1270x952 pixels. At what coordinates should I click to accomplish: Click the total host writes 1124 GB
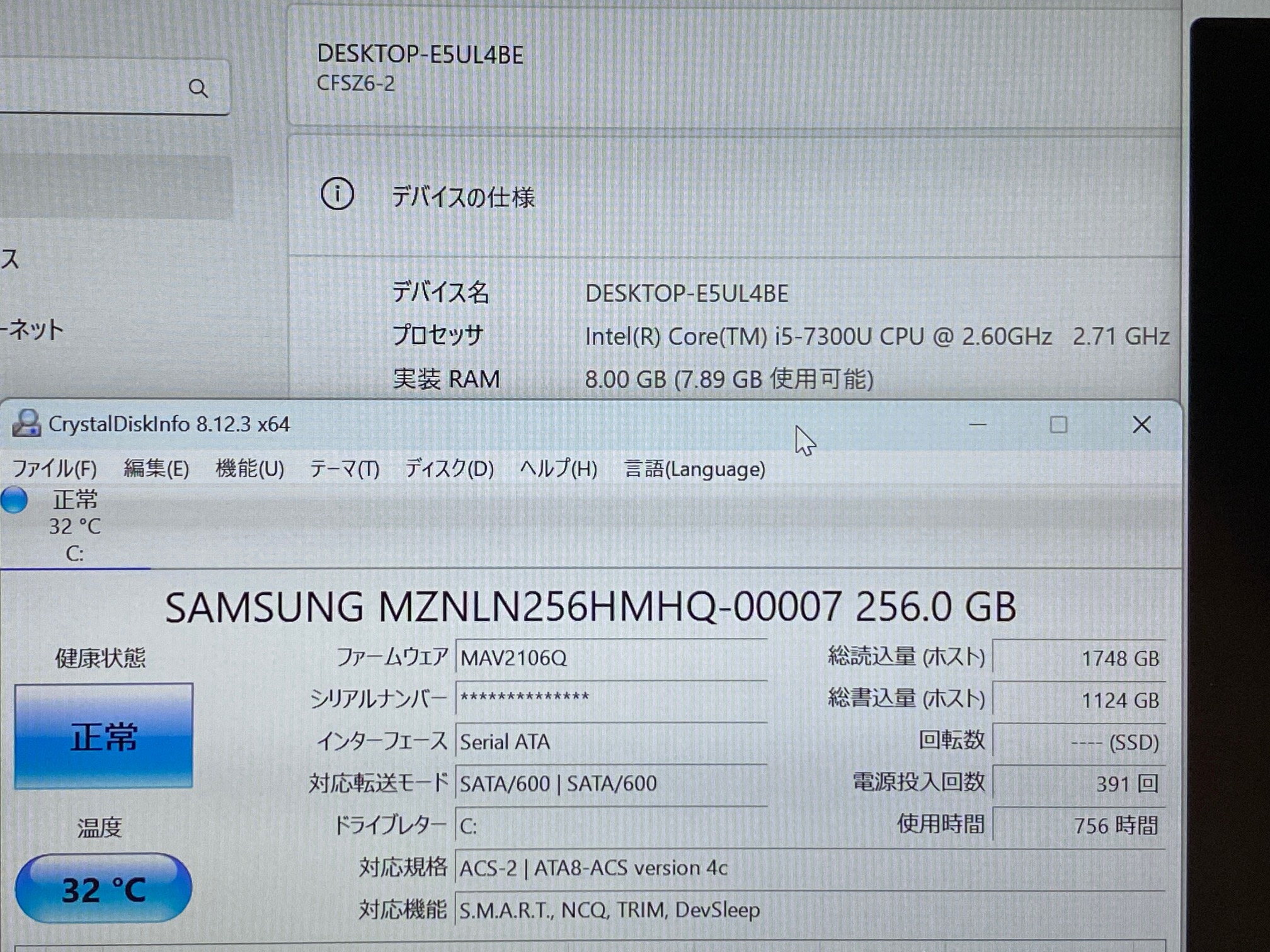coord(1079,700)
